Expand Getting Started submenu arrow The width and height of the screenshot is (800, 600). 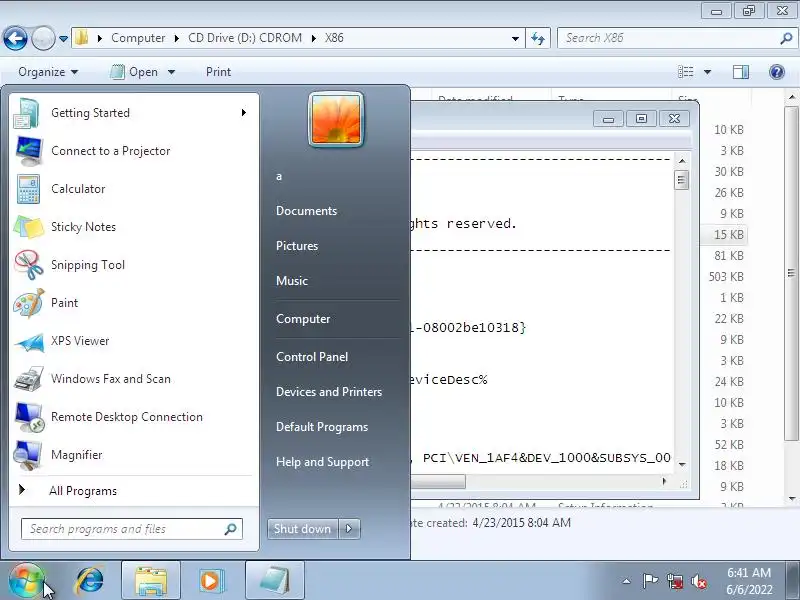(x=244, y=113)
